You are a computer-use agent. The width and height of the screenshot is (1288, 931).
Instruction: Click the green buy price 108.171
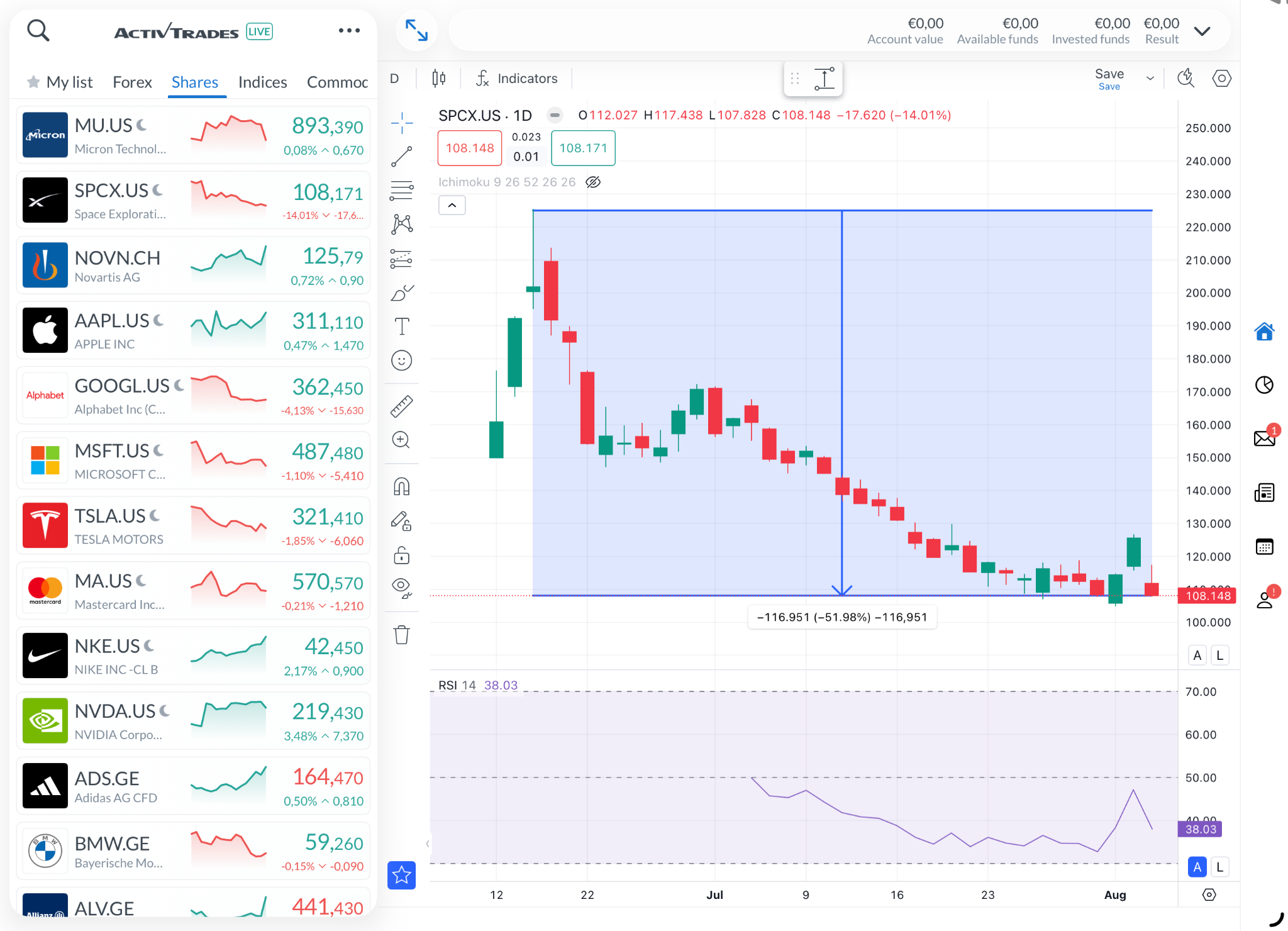583,148
